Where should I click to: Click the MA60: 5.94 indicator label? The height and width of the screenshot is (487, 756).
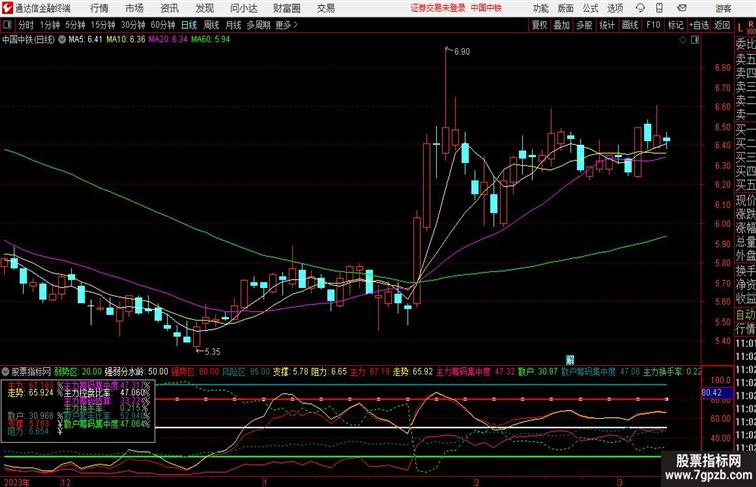(x=210, y=40)
